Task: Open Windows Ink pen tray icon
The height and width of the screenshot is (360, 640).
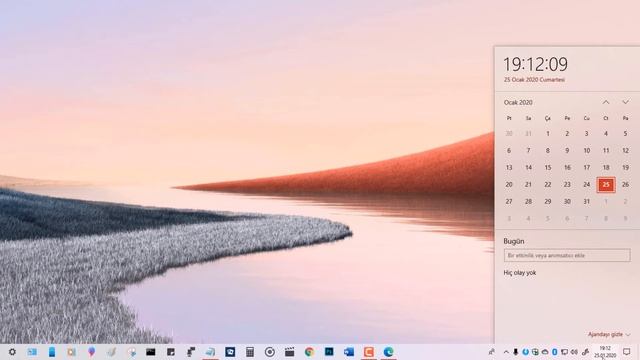Action: tap(585, 352)
